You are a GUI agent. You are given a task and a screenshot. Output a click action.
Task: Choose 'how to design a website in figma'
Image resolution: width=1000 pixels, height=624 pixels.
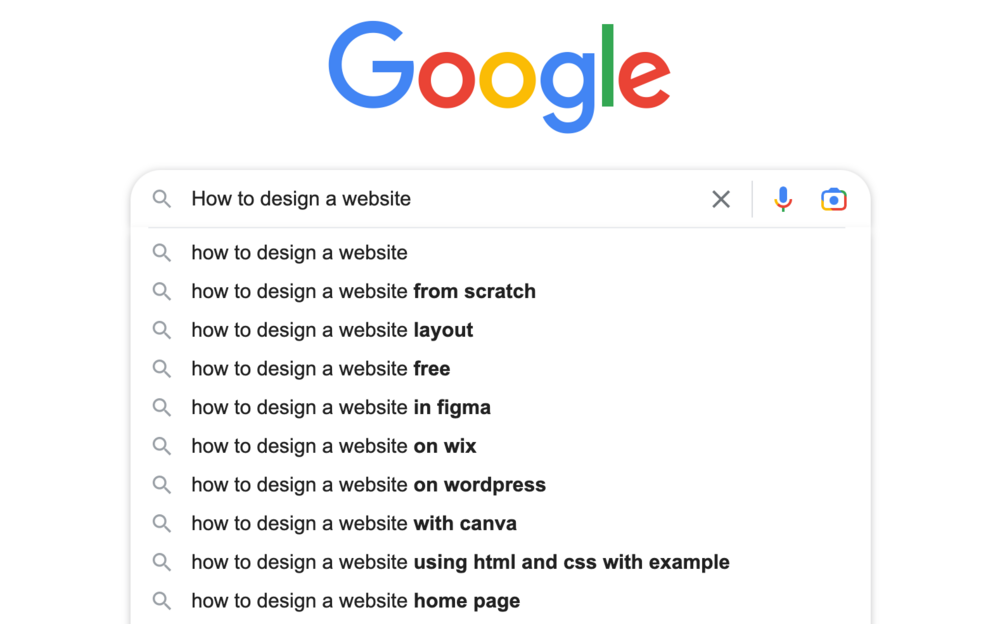[501, 408]
